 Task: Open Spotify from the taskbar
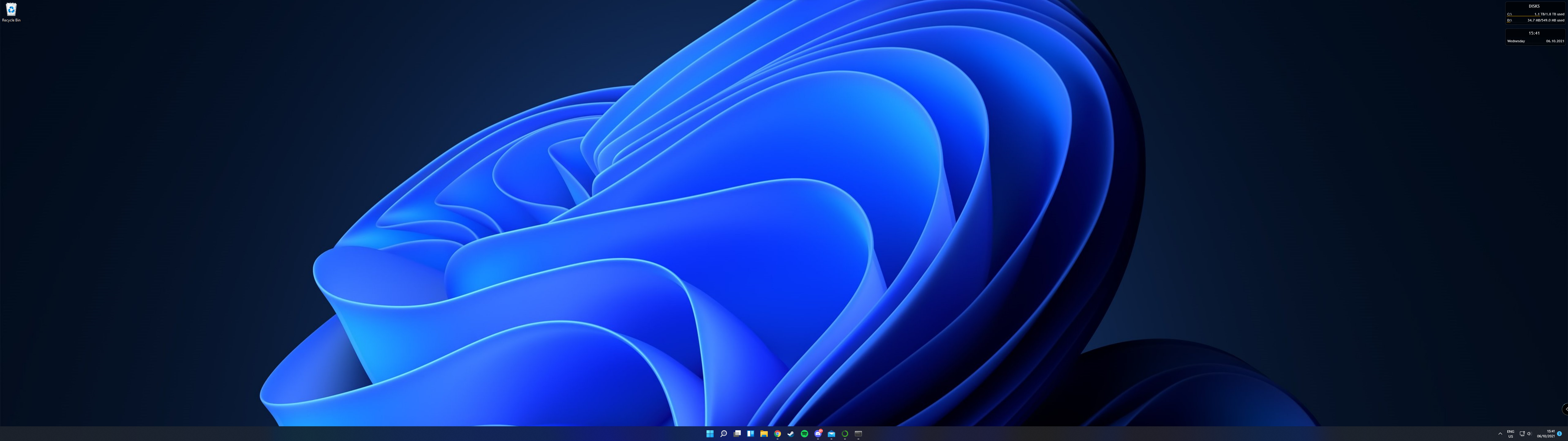(805, 434)
